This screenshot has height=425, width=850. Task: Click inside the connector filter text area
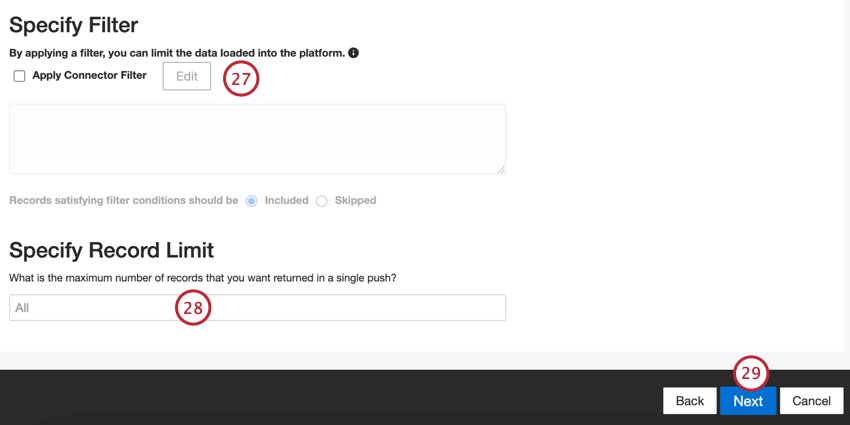(257, 139)
